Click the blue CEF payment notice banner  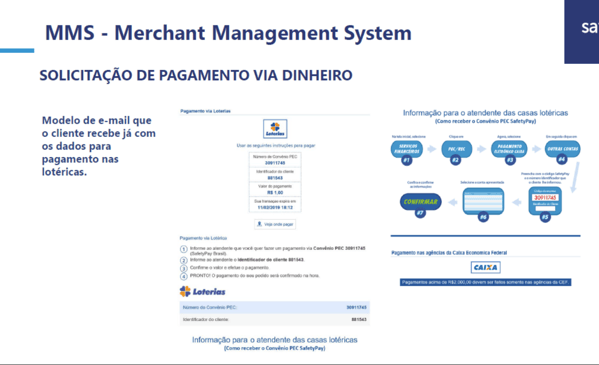tap(486, 282)
